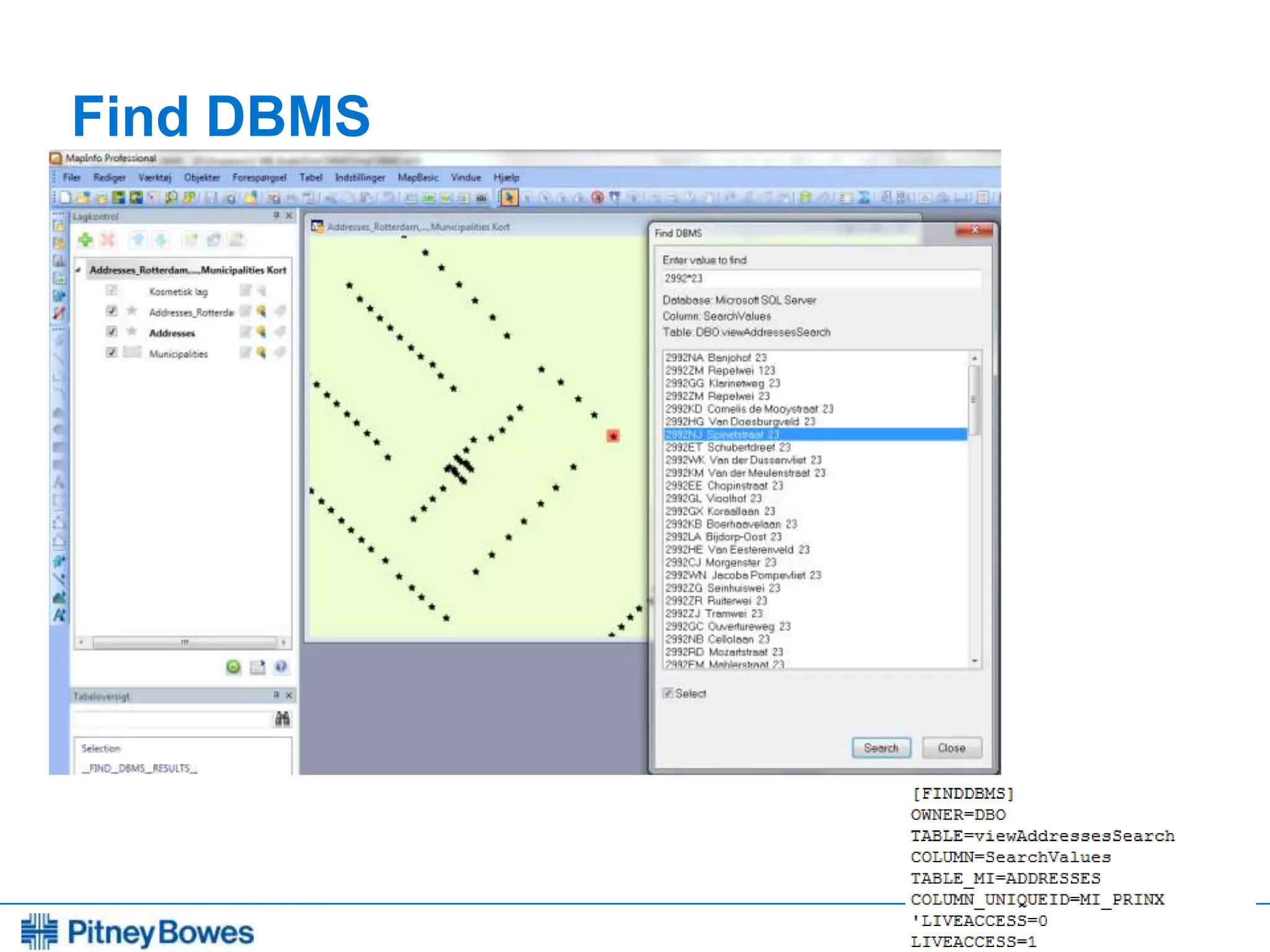Click the red pencil tool on the left vertical toolbar

(59, 313)
